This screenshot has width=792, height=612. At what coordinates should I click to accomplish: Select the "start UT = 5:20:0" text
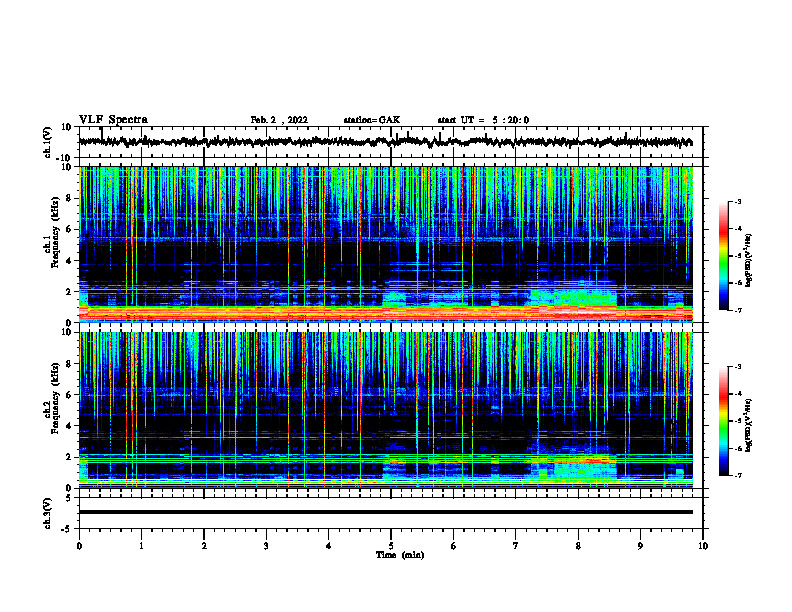click(x=483, y=120)
